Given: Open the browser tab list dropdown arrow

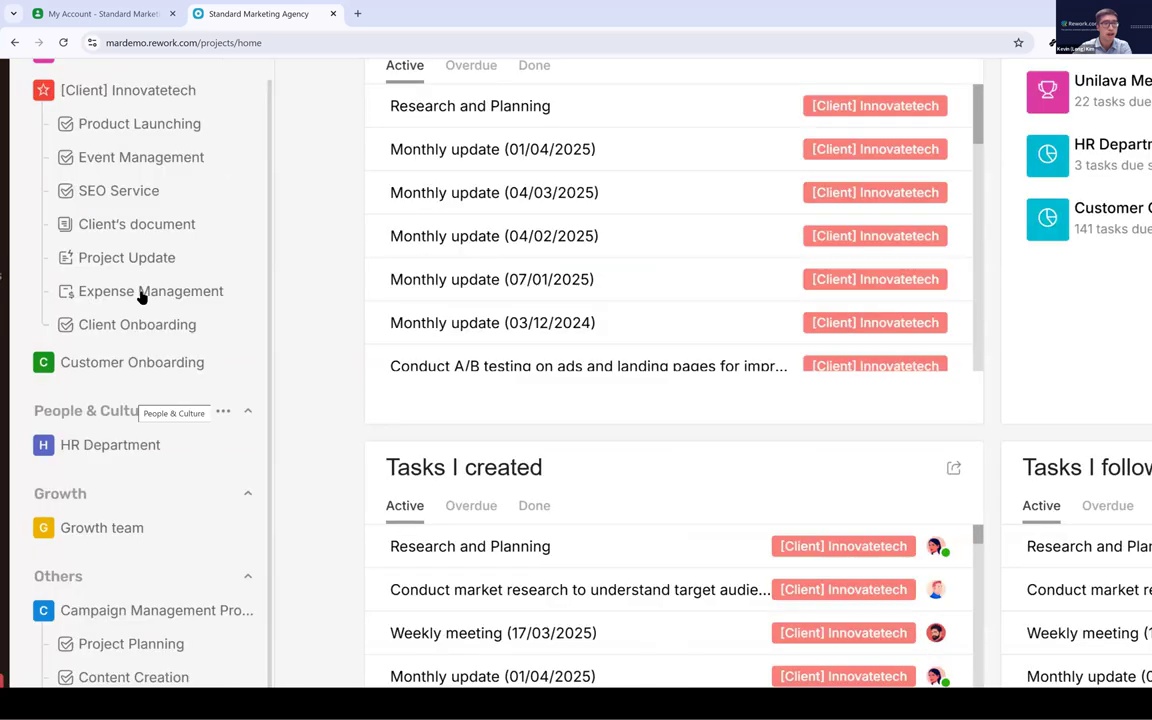Looking at the screenshot, I should click(x=13, y=13).
